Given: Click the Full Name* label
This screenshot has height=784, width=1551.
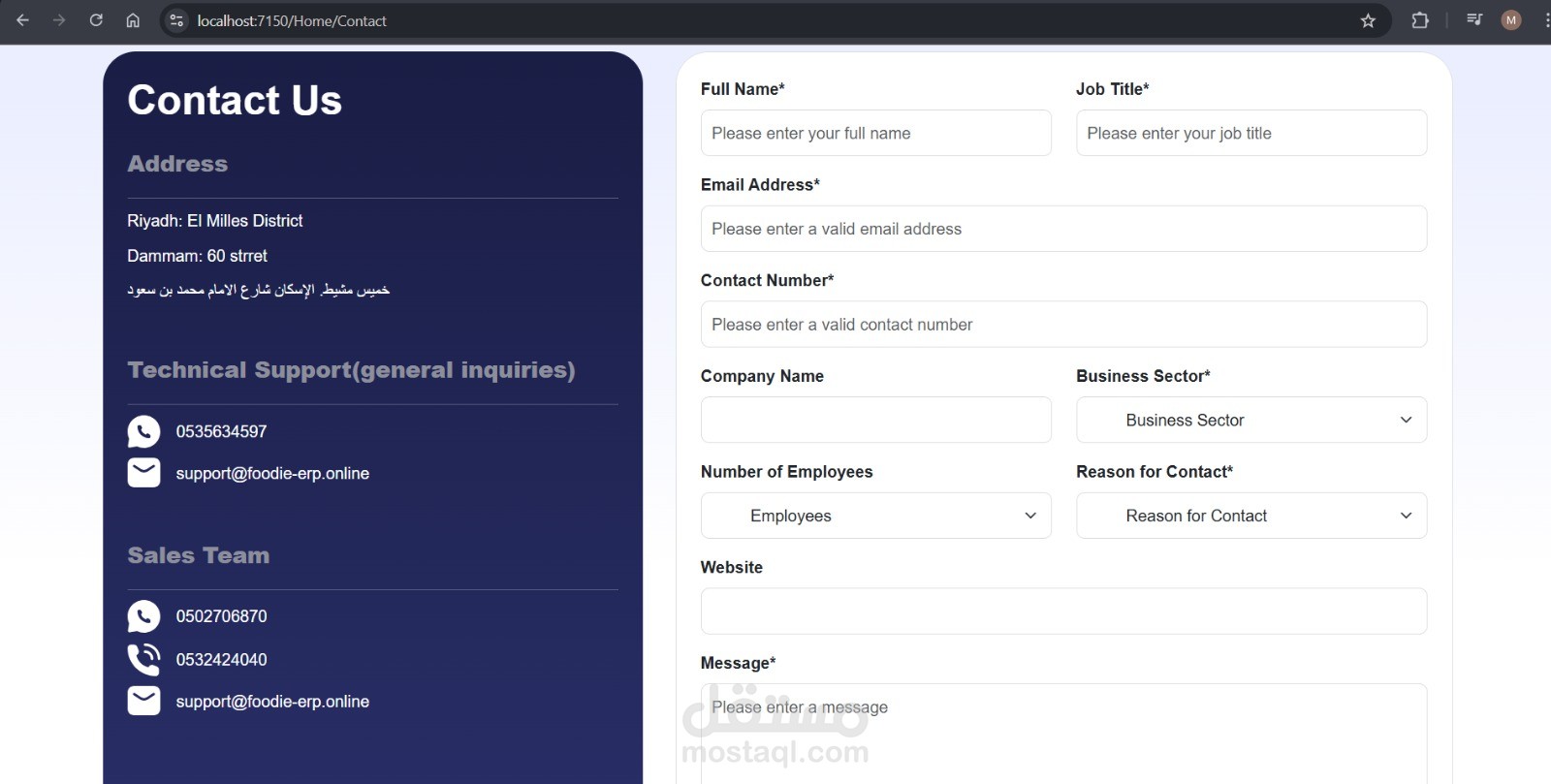Looking at the screenshot, I should 743,89.
